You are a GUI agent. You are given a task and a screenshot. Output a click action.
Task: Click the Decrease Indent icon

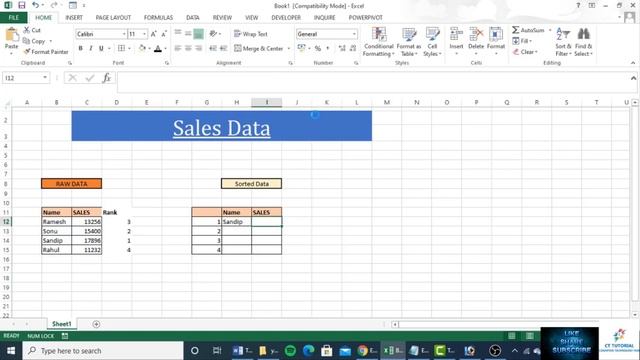tap(213, 48)
